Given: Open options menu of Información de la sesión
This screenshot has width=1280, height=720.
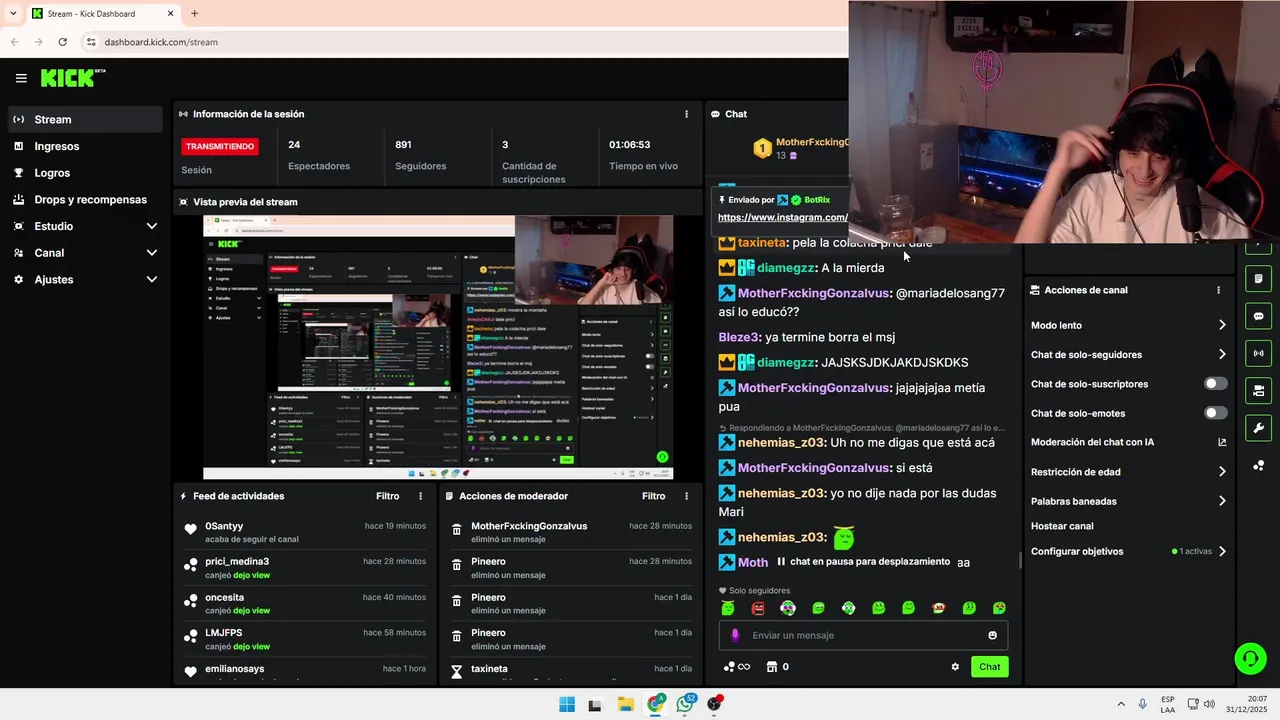Looking at the screenshot, I should tap(686, 114).
